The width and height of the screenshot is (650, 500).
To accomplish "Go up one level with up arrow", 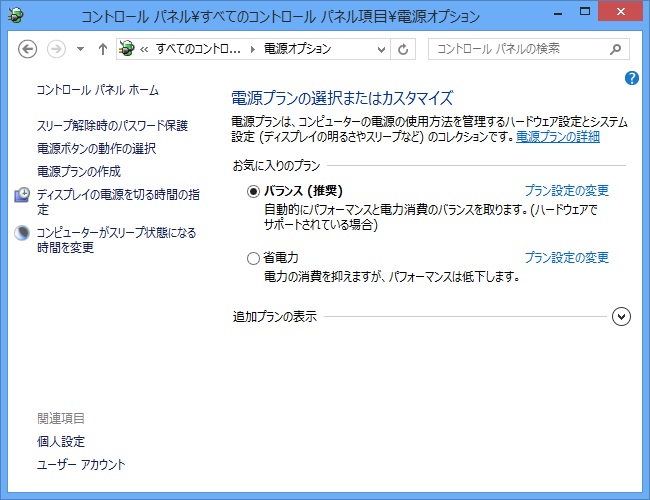I will pos(102,49).
